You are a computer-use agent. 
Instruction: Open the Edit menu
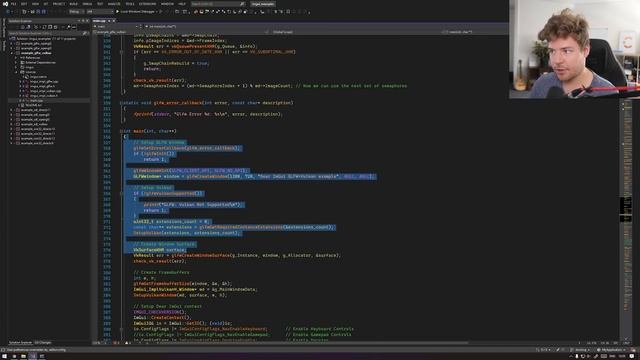click(24, 4)
